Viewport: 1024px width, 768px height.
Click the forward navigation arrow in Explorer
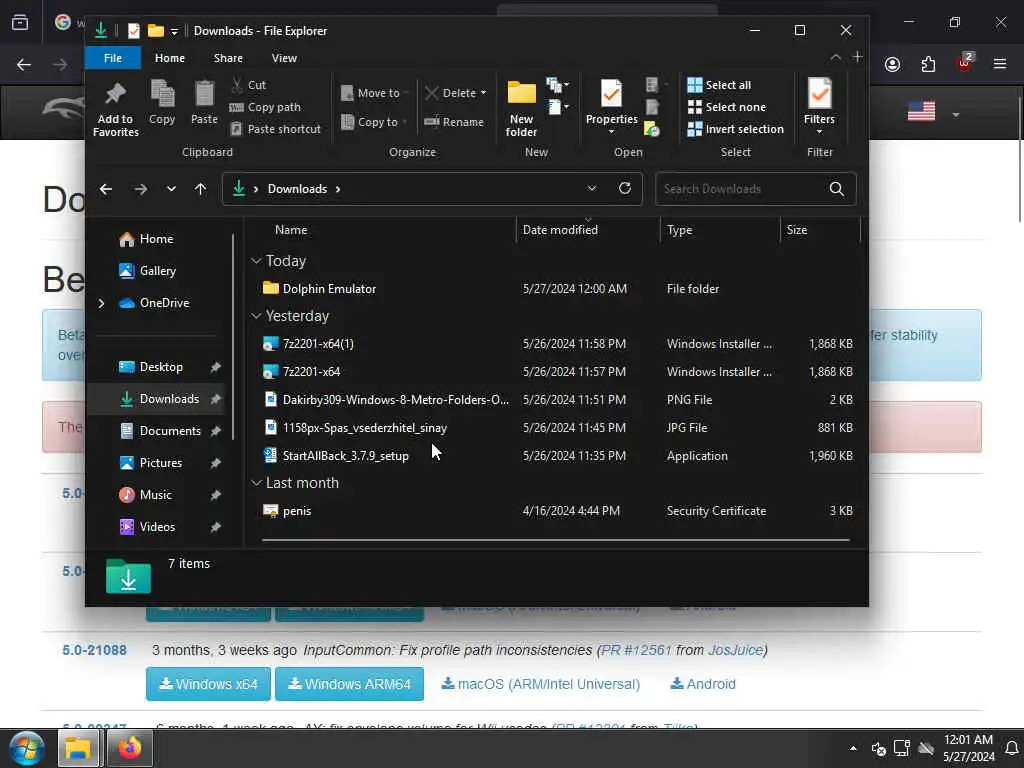[140, 189]
